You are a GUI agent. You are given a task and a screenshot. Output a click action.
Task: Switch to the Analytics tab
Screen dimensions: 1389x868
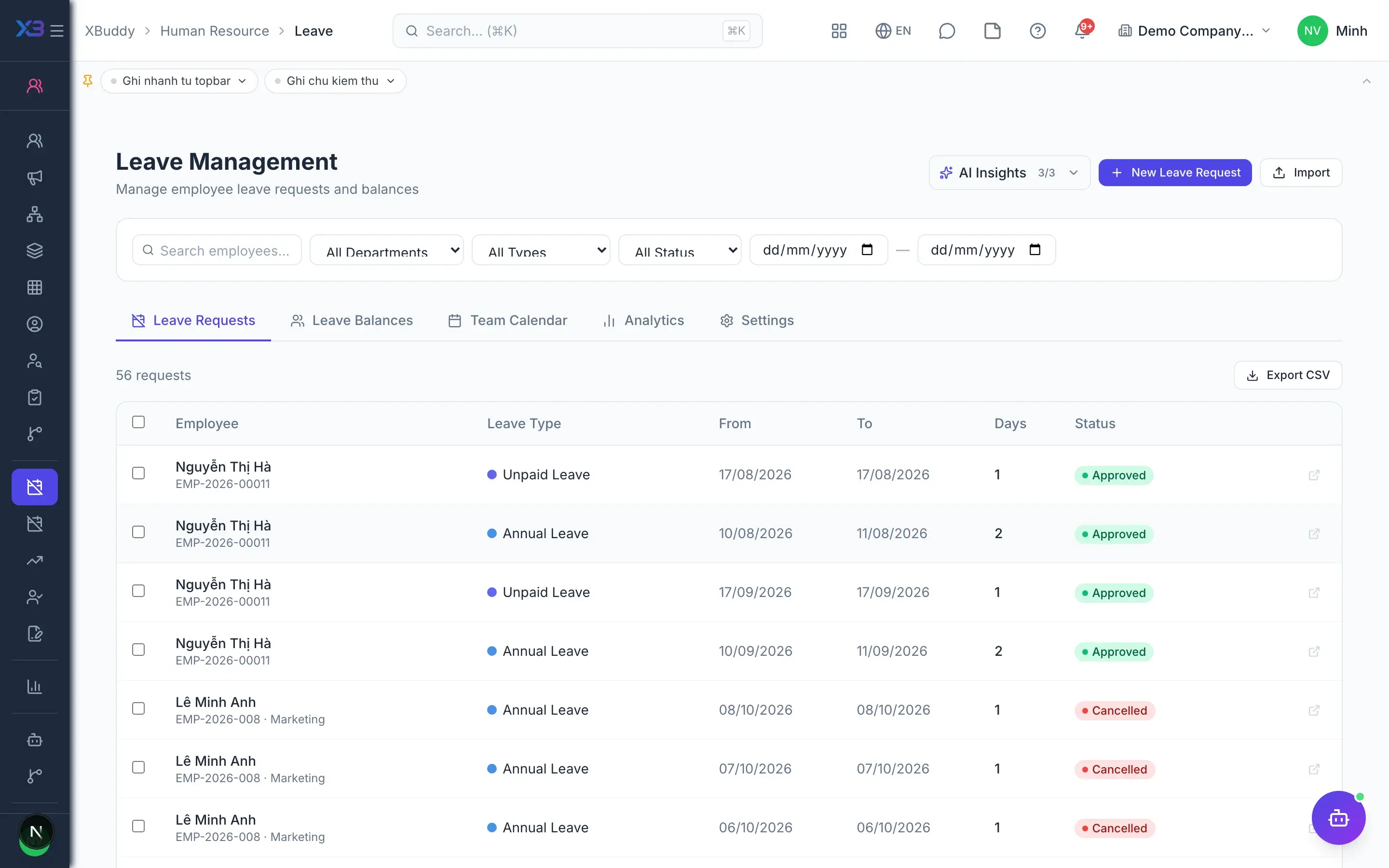(643, 320)
